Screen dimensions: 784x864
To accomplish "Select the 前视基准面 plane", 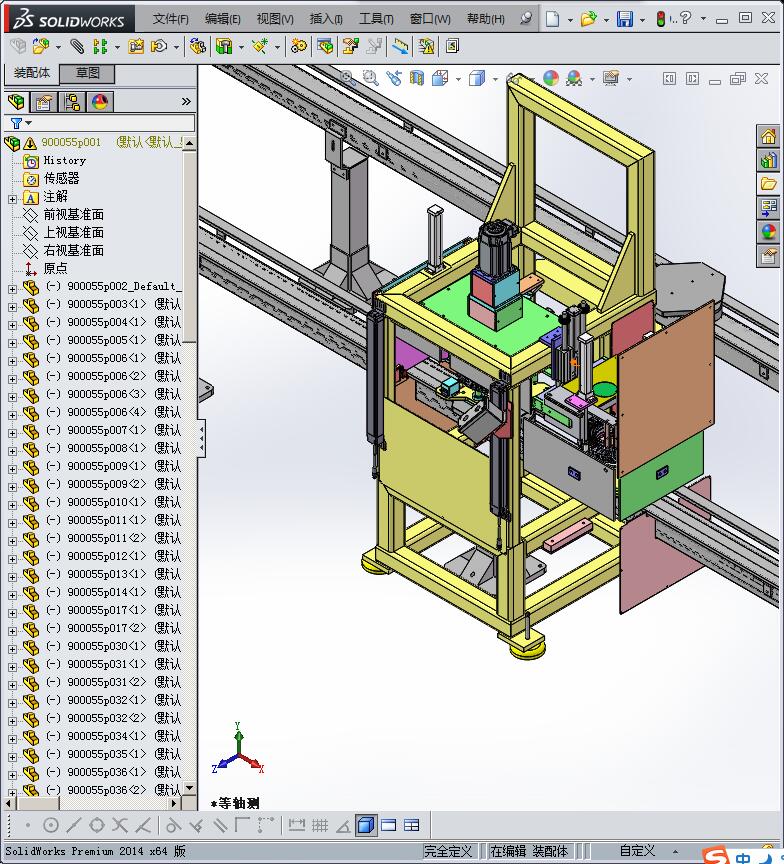I will [73, 214].
